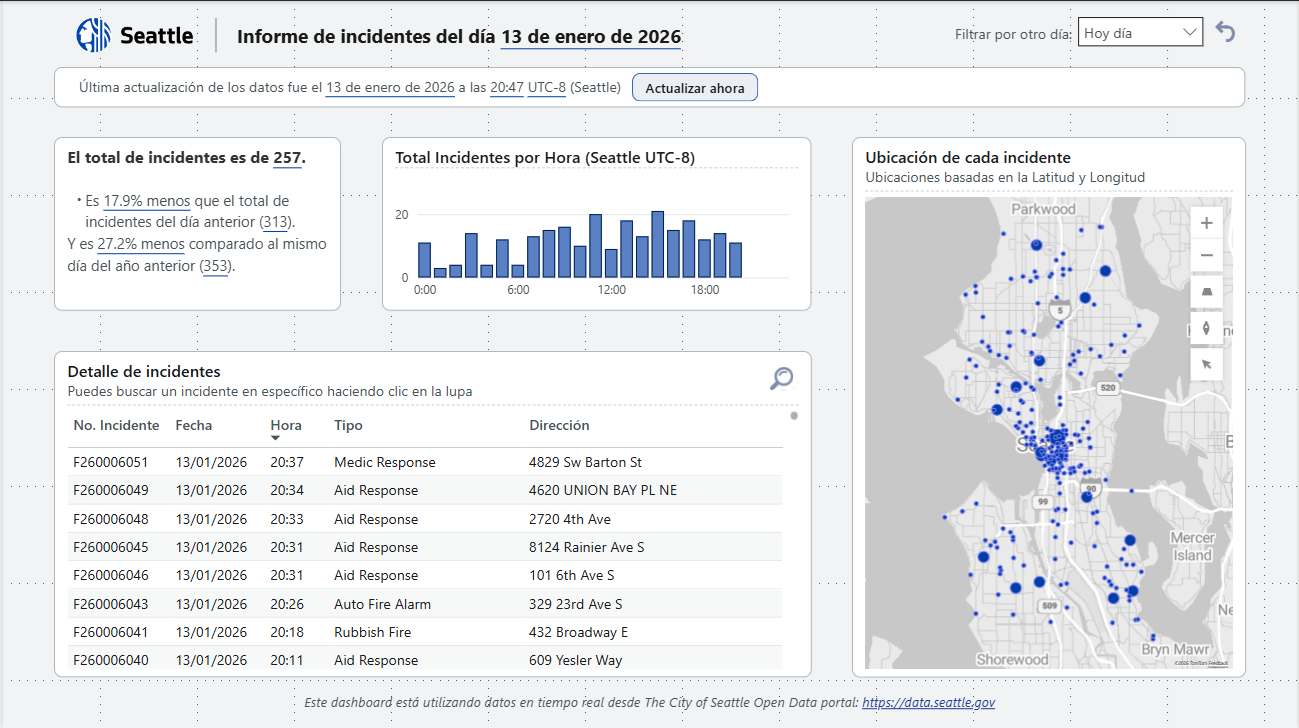Toggle sort arrow under Hora column
1299x728 pixels.
[275, 438]
